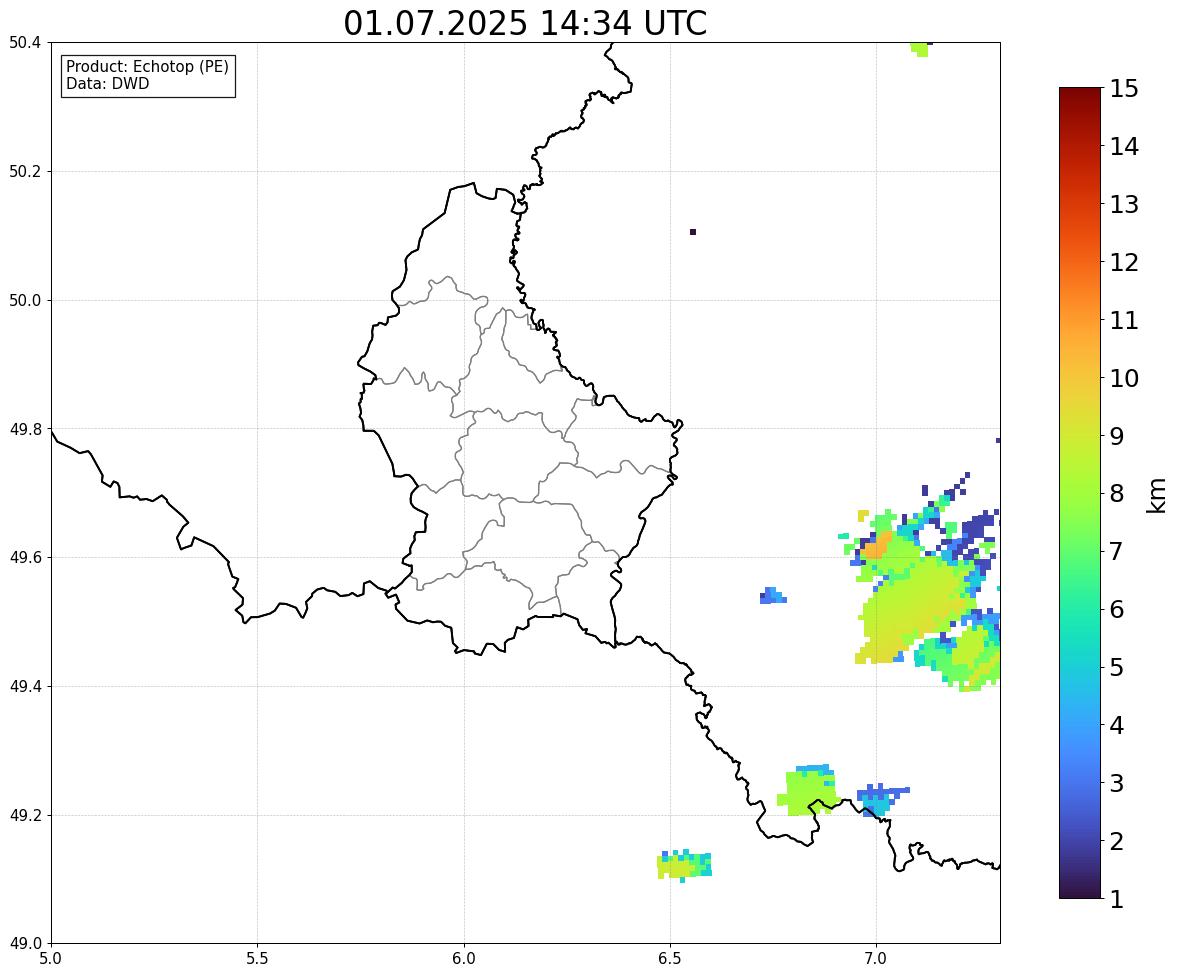Click the y-axis label "49.0"

23,944
